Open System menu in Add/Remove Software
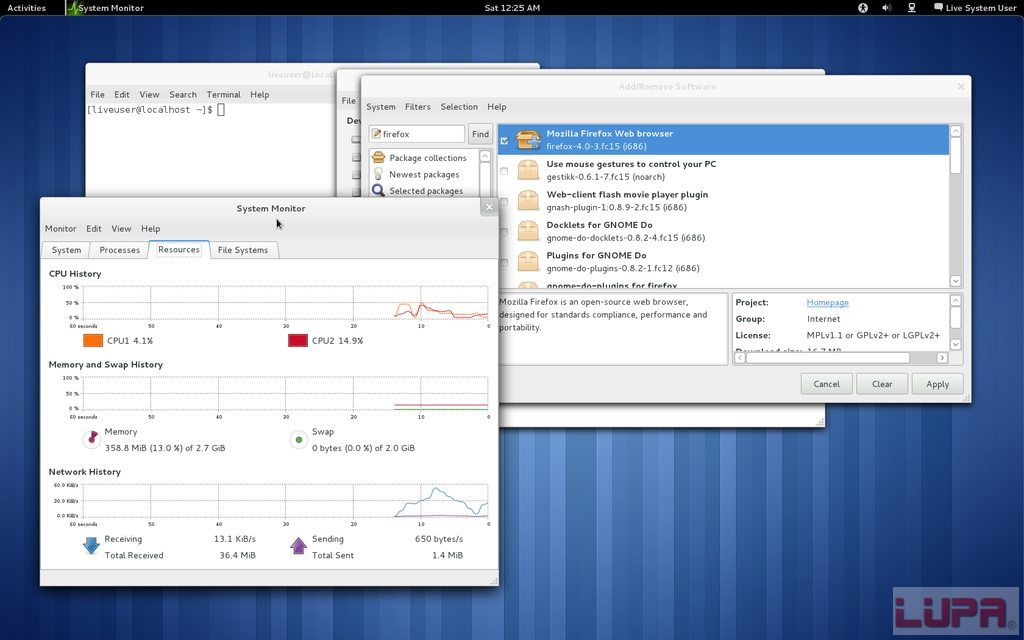Screen dimensions: 1024x640 [381, 107]
